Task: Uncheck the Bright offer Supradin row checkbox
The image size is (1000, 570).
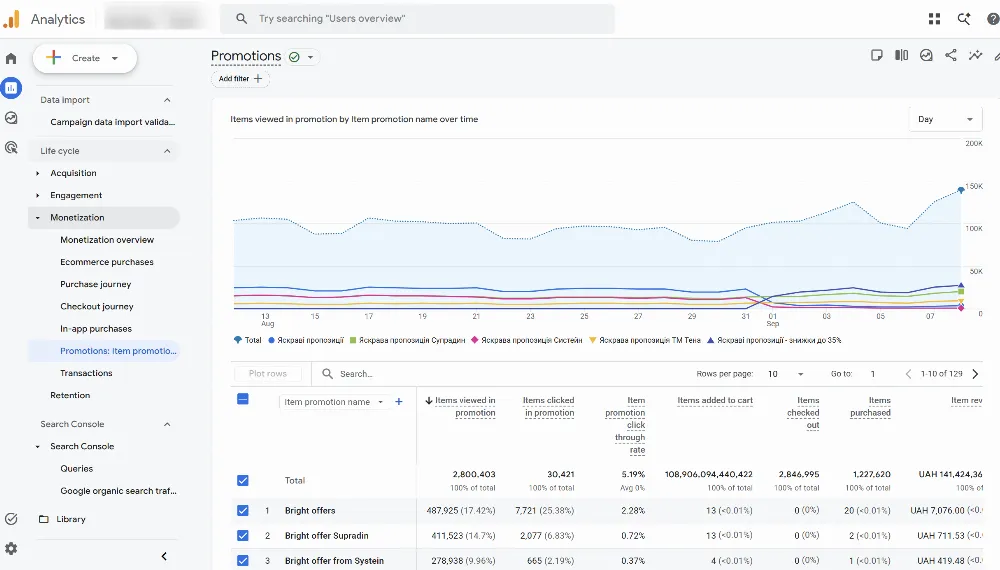Action: click(242, 536)
